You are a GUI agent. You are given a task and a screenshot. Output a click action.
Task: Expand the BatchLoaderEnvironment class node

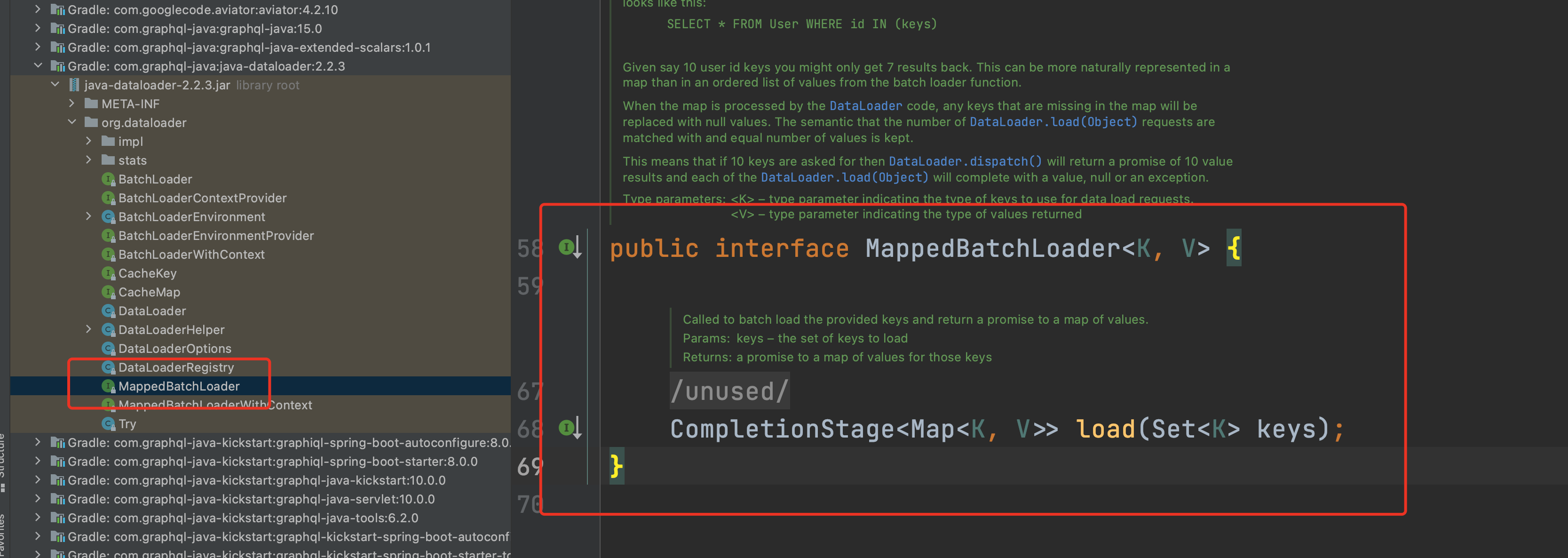pos(89,216)
